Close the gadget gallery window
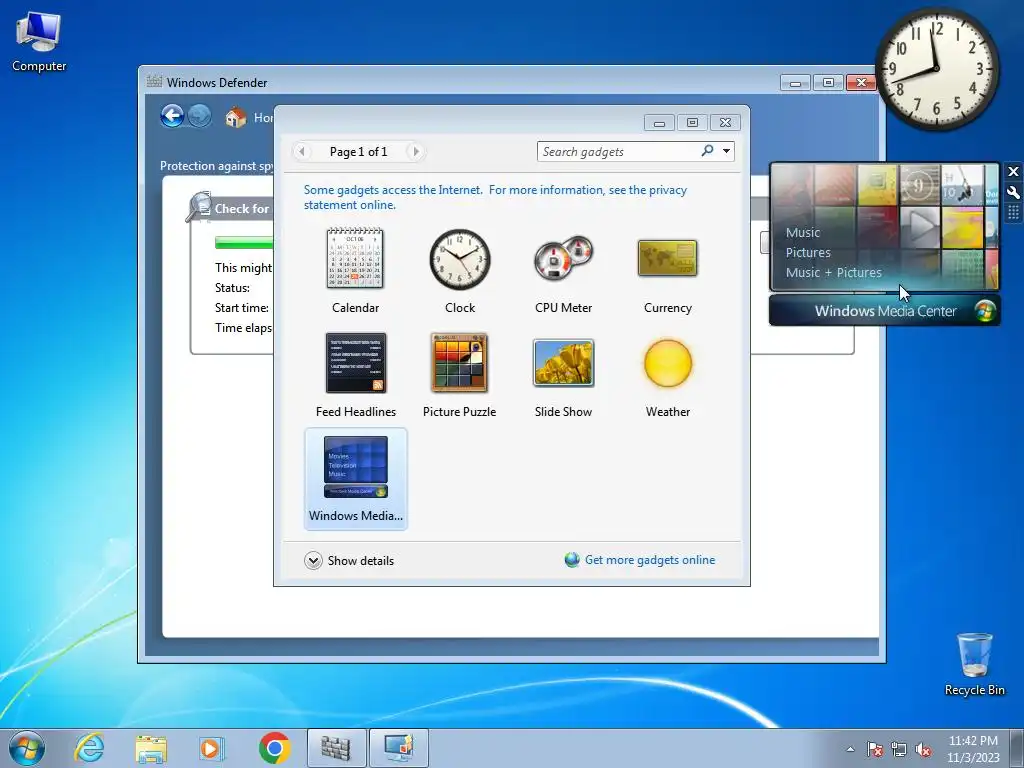This screenshot has height=768, width=1024. [725, 123]
